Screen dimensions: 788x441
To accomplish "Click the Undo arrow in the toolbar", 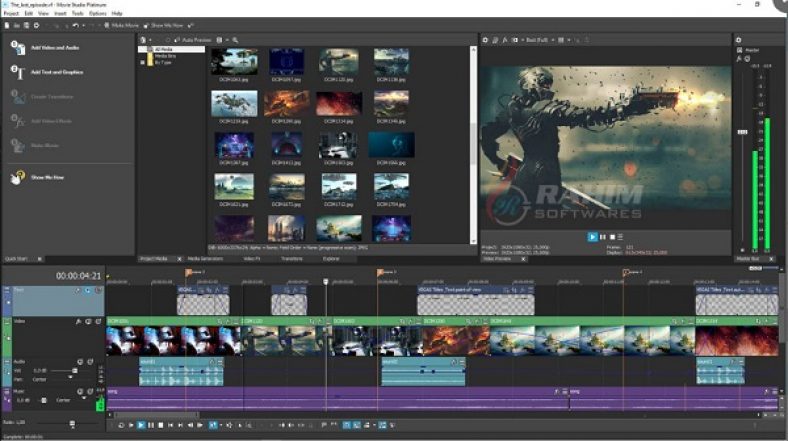I will pos(76,24).
